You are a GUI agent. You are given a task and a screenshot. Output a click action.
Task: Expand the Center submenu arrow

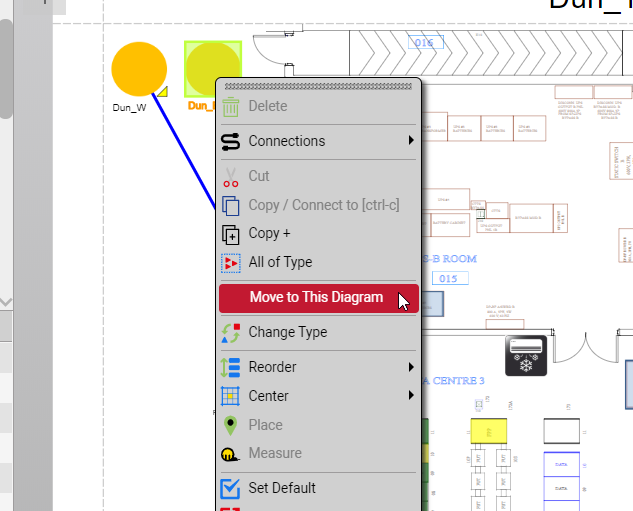pyautogui.click(x=411, y=396)
